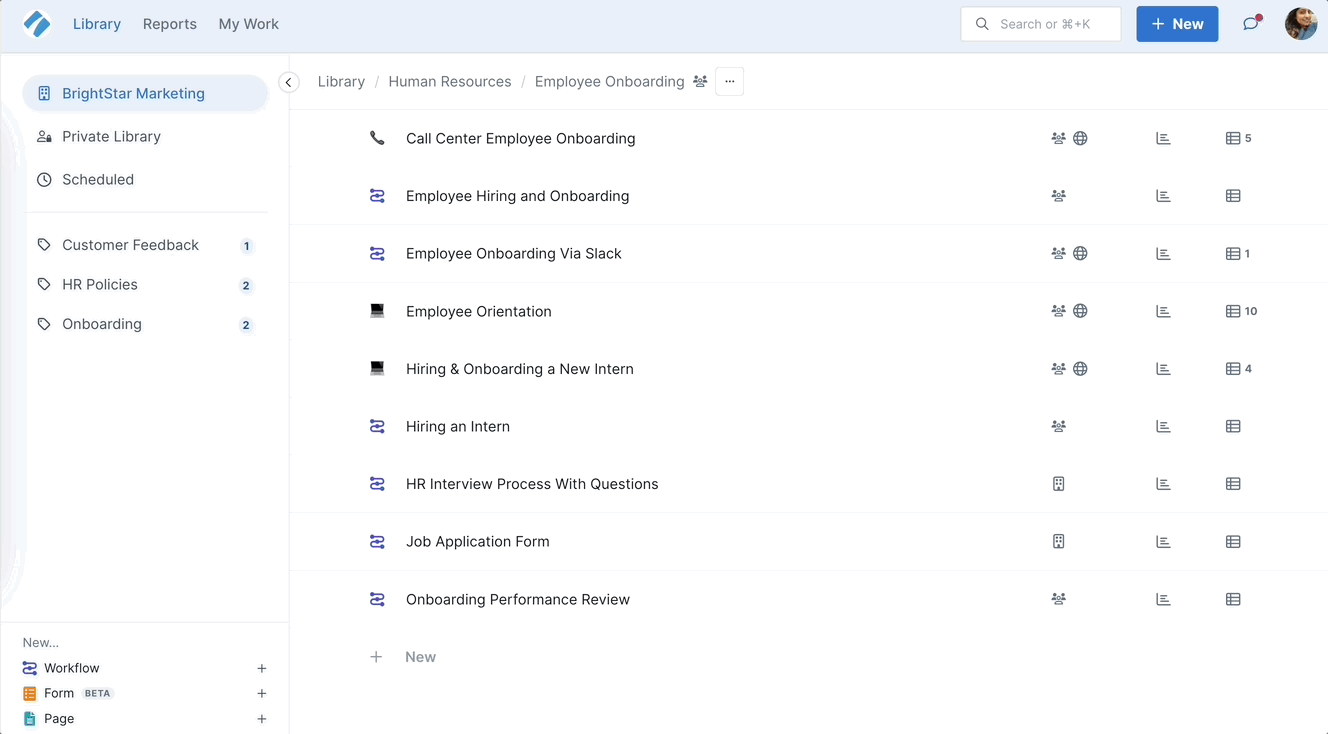1328x734 pixels.
Task: Click workflow icon of Employee Hiring and Onboarding
Action: (x=377, y=196)
